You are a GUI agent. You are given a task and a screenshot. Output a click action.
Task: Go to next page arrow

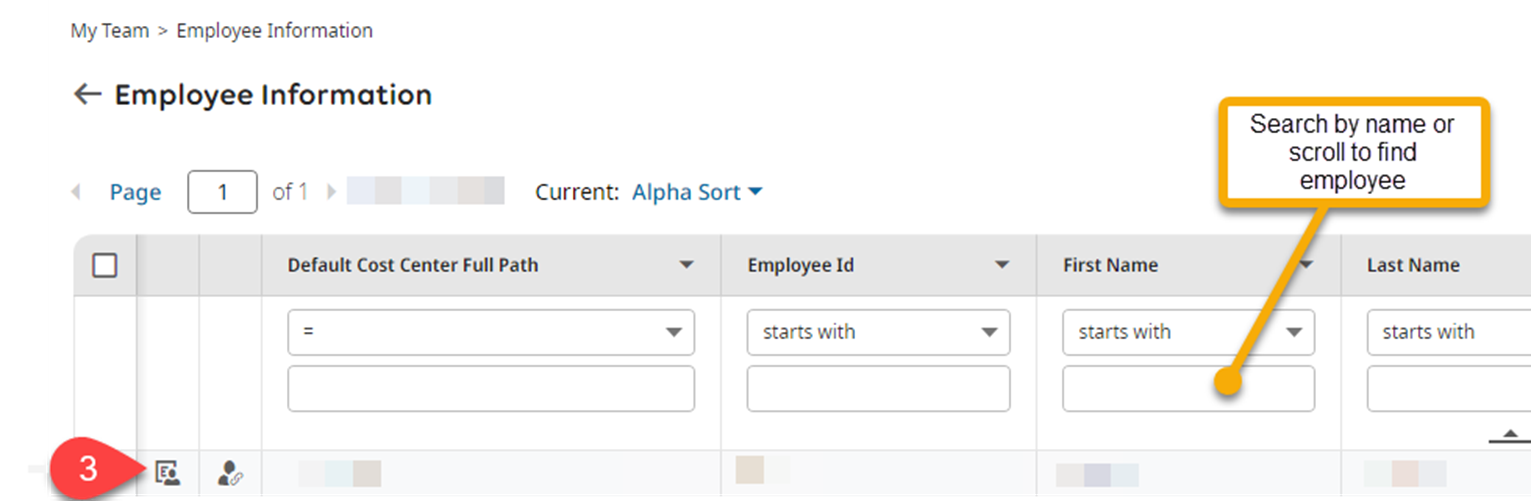point(332,192)
